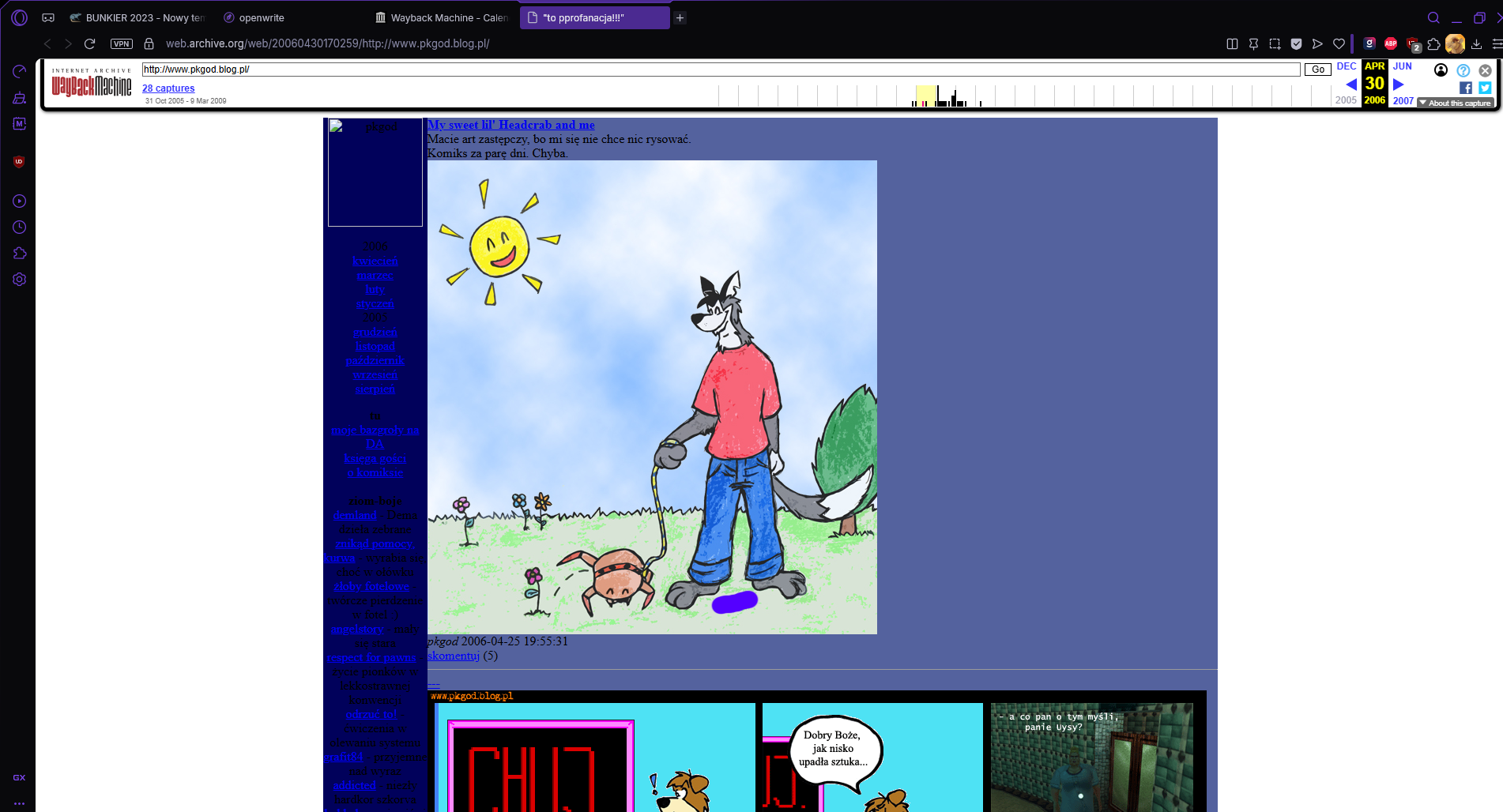This screenshot has width=1503, height=812.
Task: Expand the About this capture dropdown
Action: 1455,103
